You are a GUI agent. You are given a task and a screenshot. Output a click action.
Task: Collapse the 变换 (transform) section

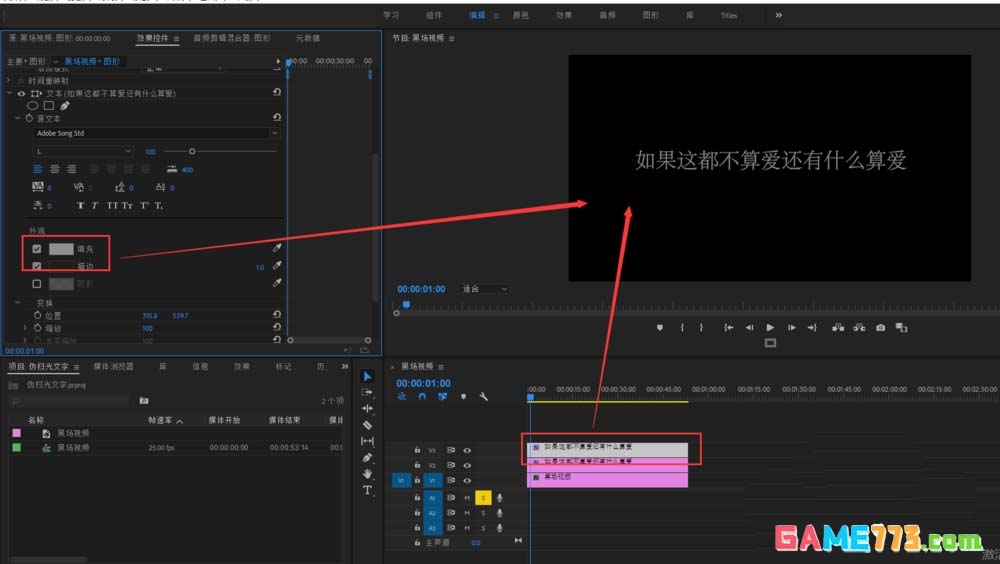click(18, 302)
